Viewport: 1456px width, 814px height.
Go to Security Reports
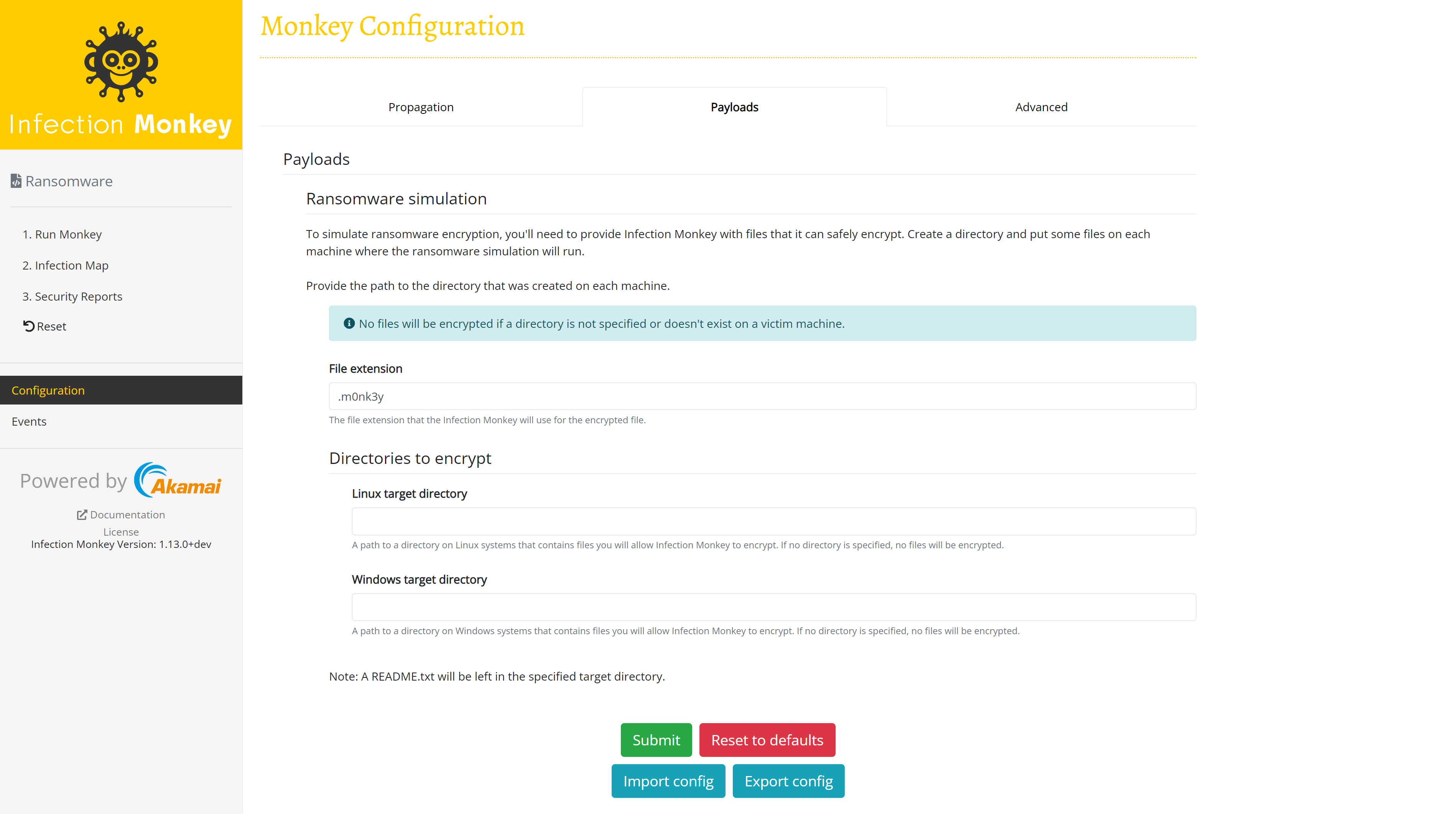tap(72, 296)
